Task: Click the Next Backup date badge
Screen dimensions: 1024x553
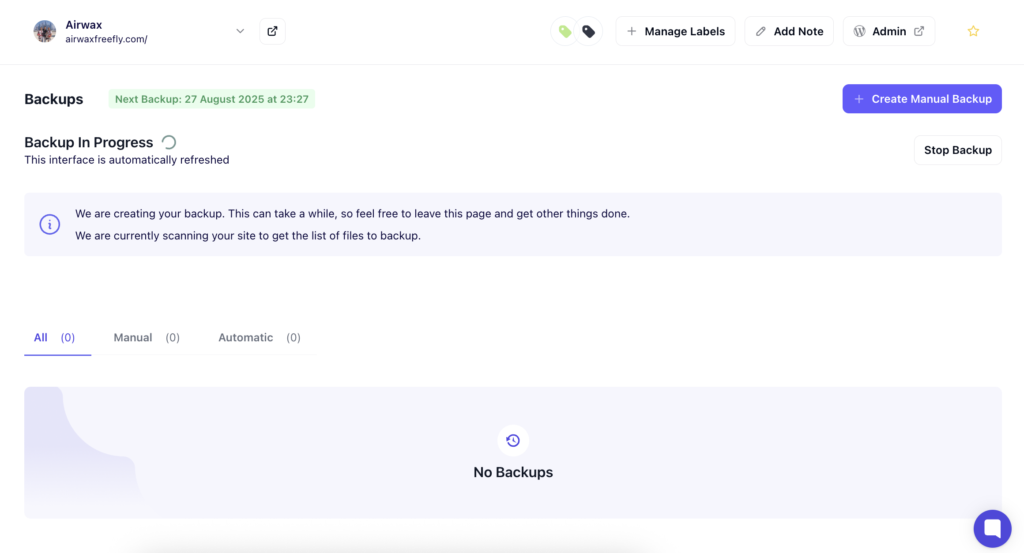Action: pyautogui.click(x=212, y=99)
